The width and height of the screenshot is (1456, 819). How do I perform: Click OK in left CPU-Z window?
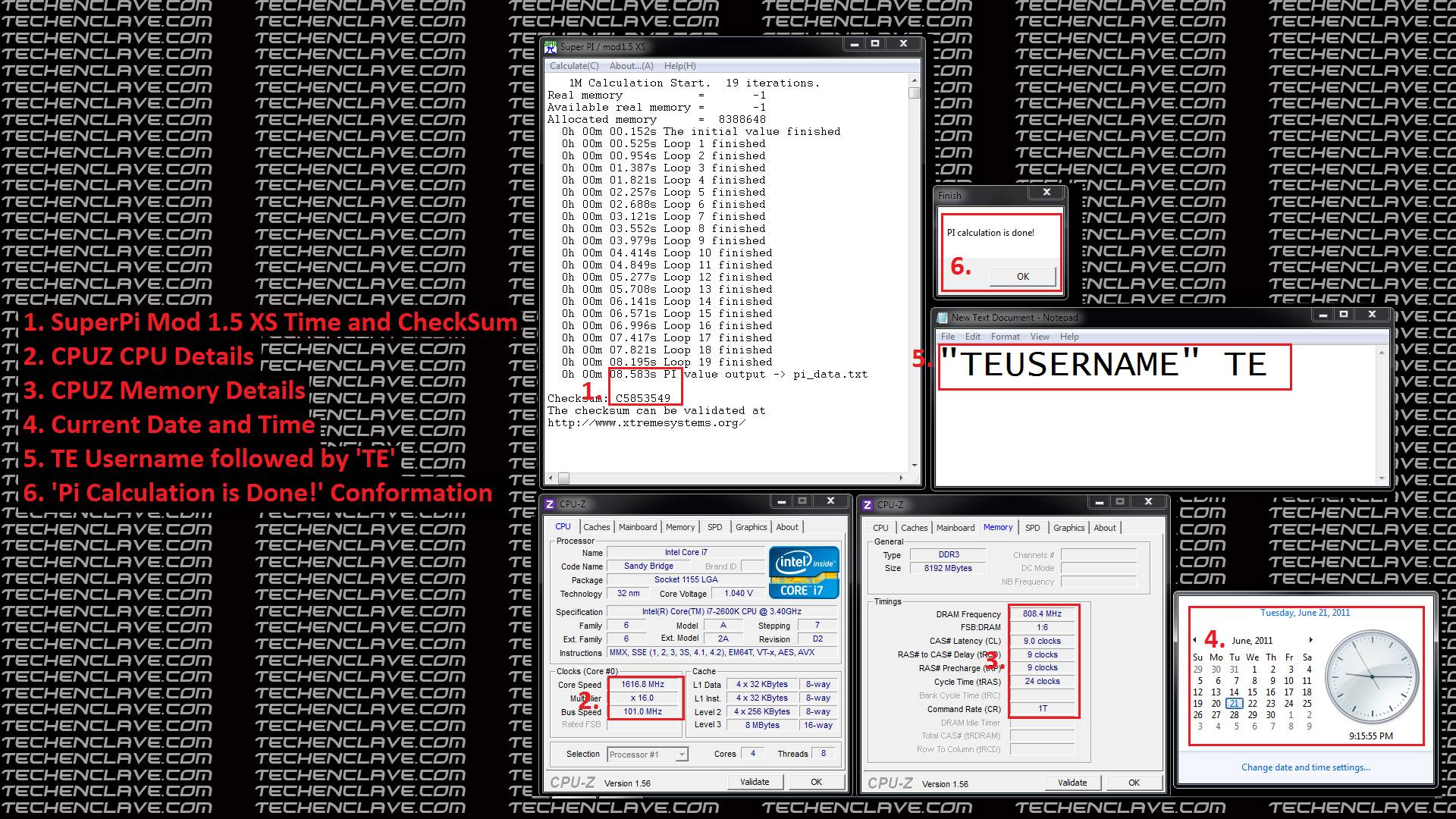point(816,782)
